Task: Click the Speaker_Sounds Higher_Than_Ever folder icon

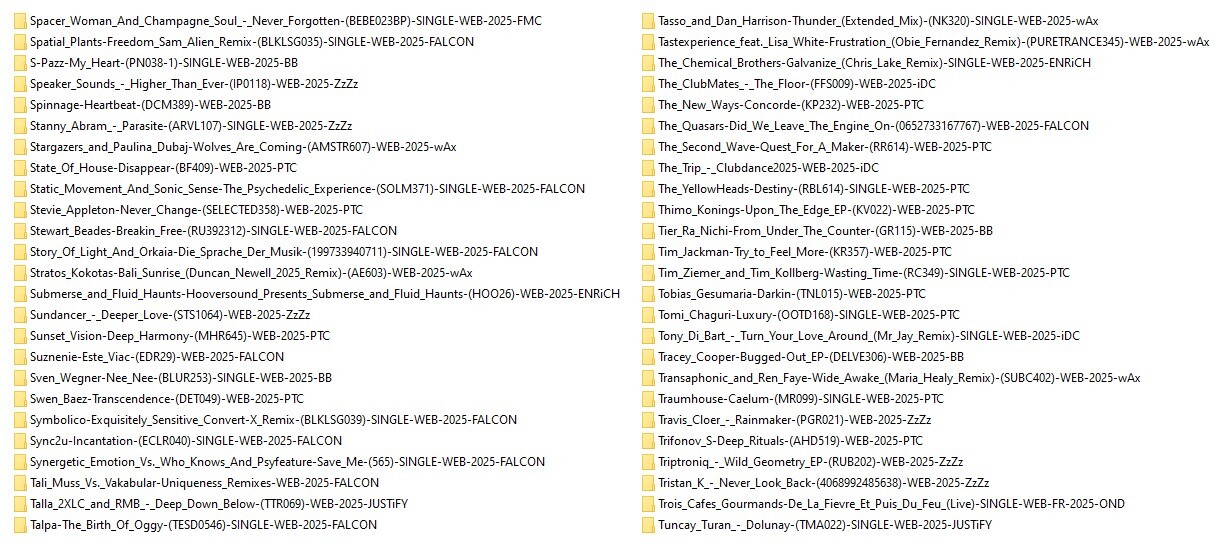Action: click(x=19, y=83)
